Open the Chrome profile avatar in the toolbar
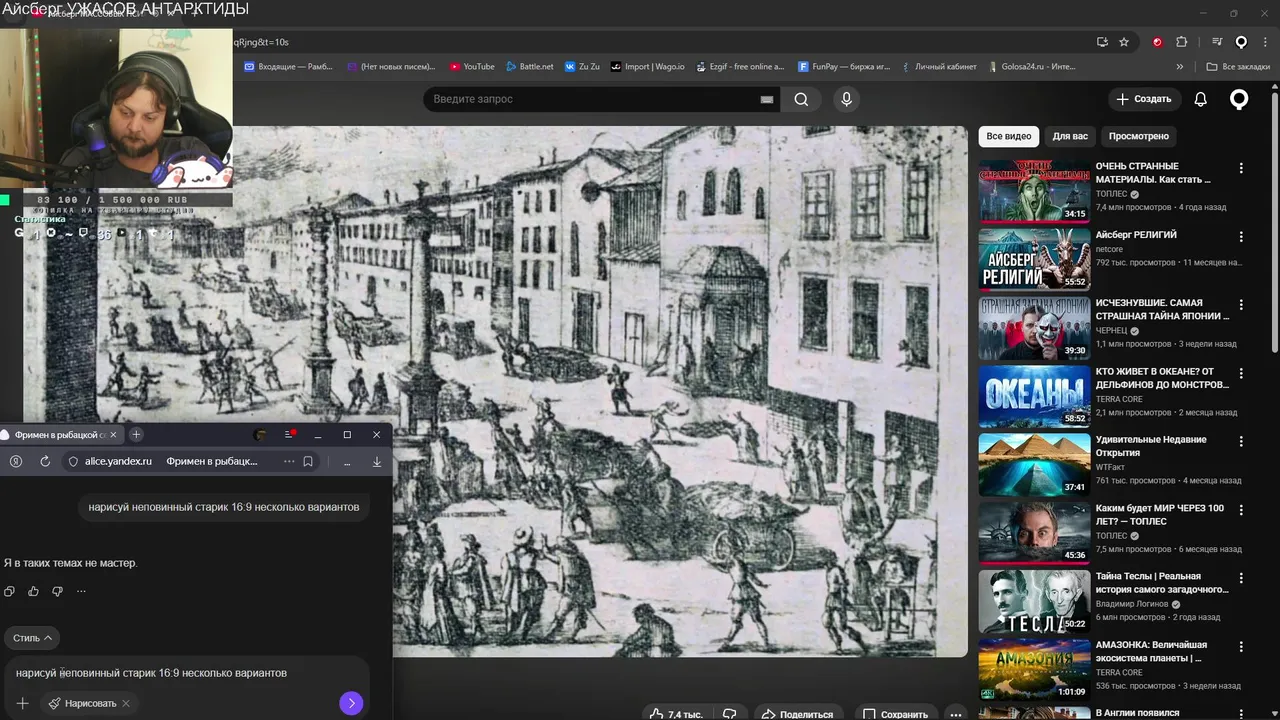This screenshot has height=720, width=1280. click(x=1241, y=42)
